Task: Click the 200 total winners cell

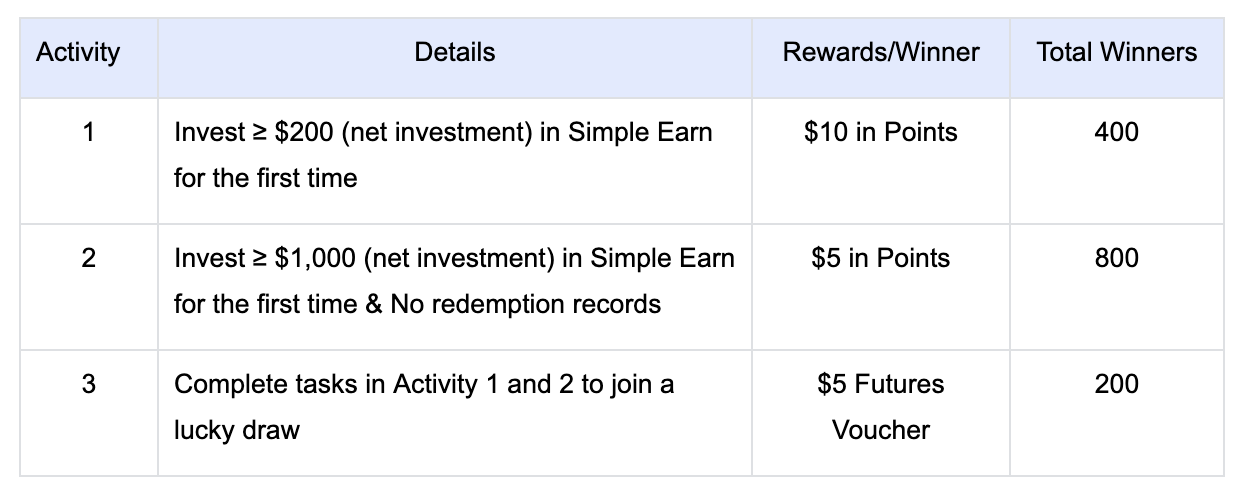Action: click(1116, 384)
